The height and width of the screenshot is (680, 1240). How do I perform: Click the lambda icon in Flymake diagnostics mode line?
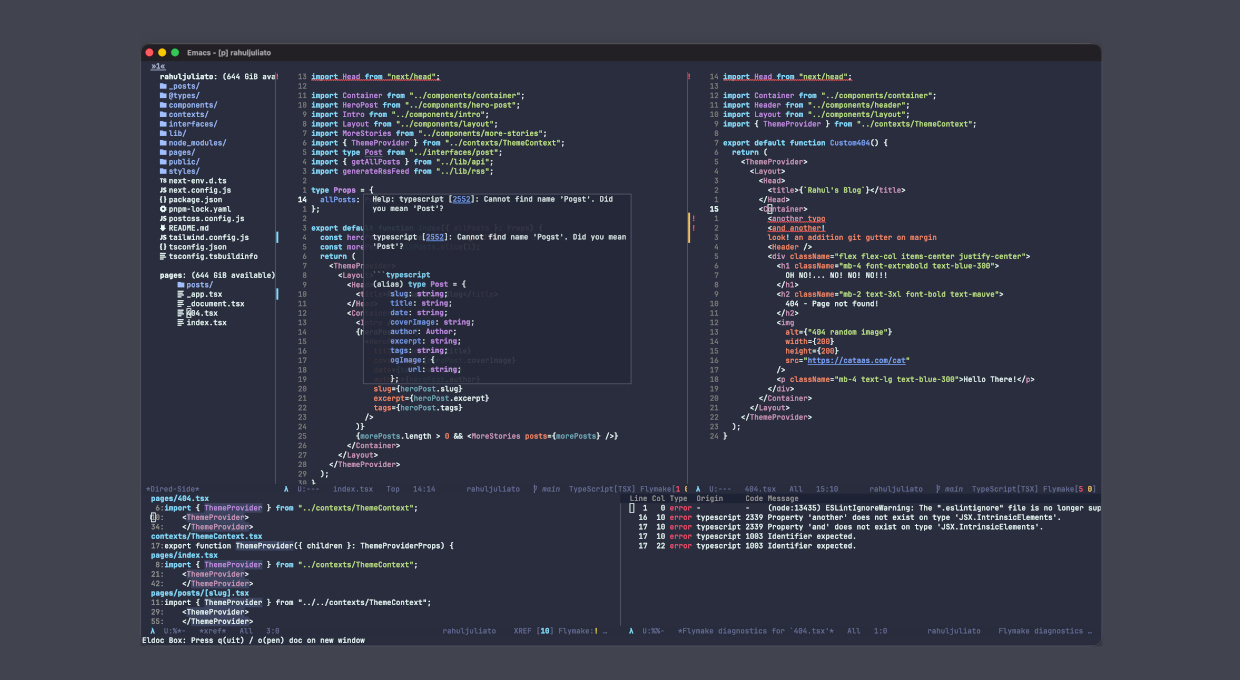click(632, 631)
